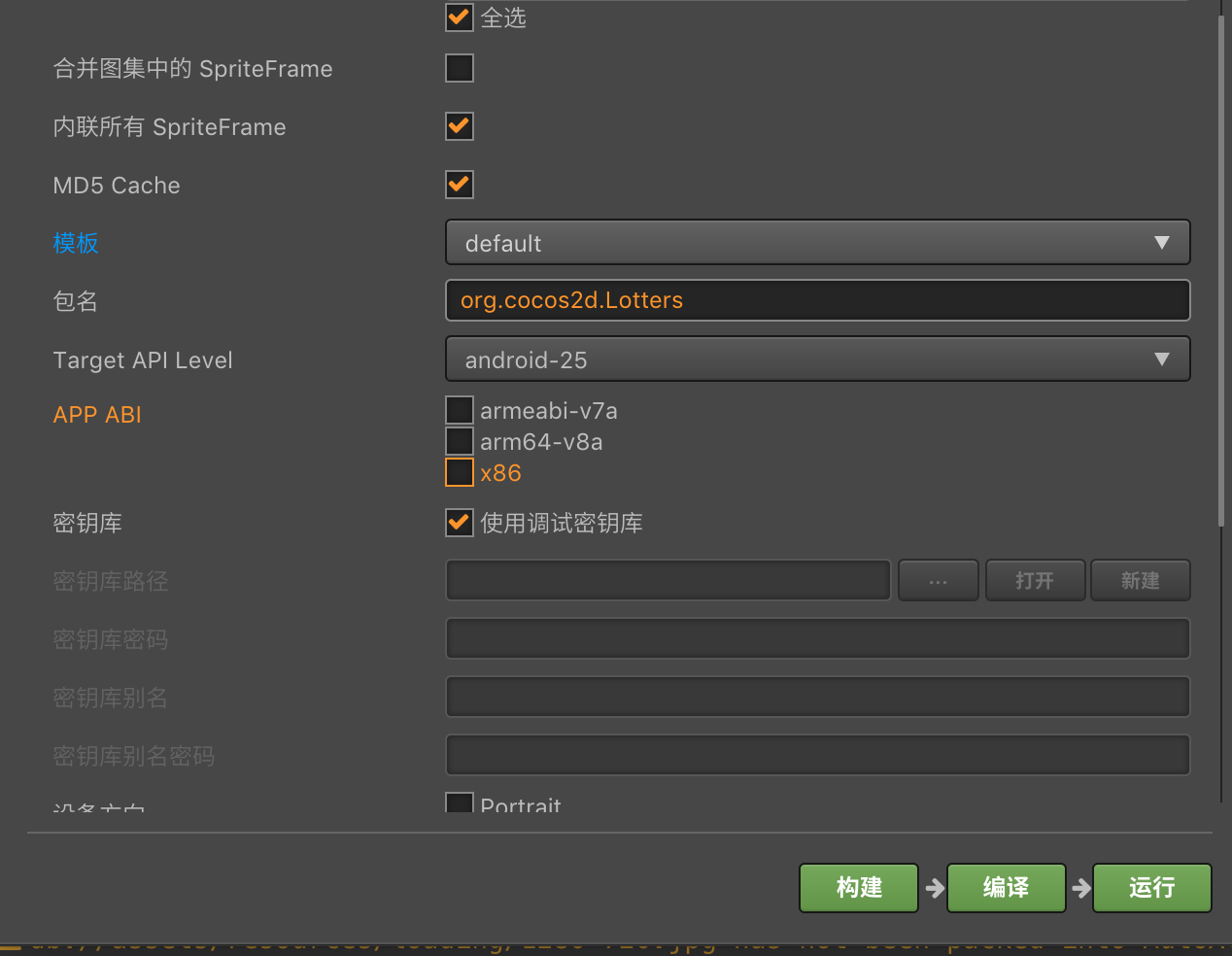This screenshot has height=956, width=1232.
Task: Click the 打开 keystore button
Action: [x=1036, y=580]
